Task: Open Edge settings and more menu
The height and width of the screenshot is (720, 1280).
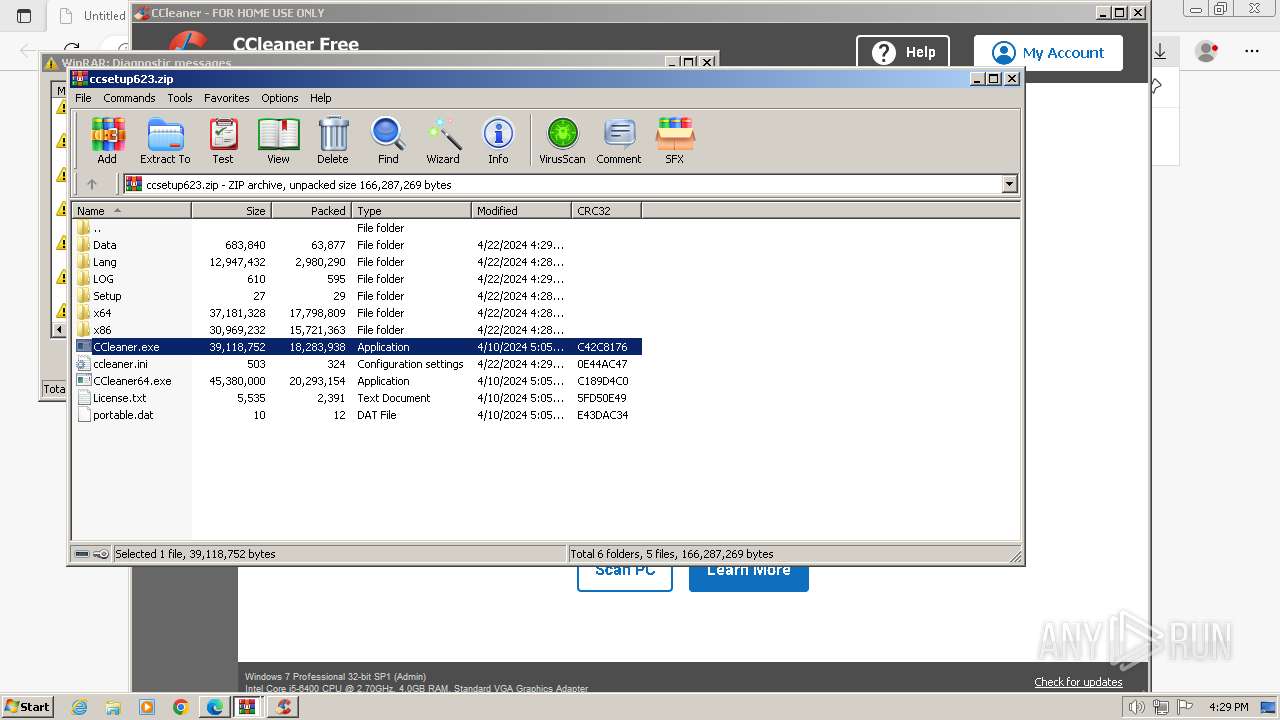Action: pyautogui.click(x=1252, y=51)
